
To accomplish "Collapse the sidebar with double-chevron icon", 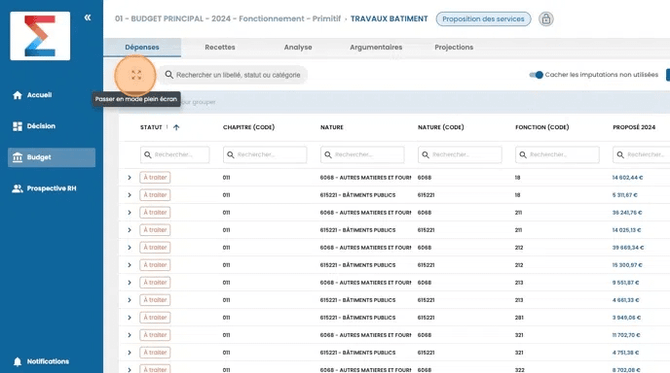I will pos(88,18).
